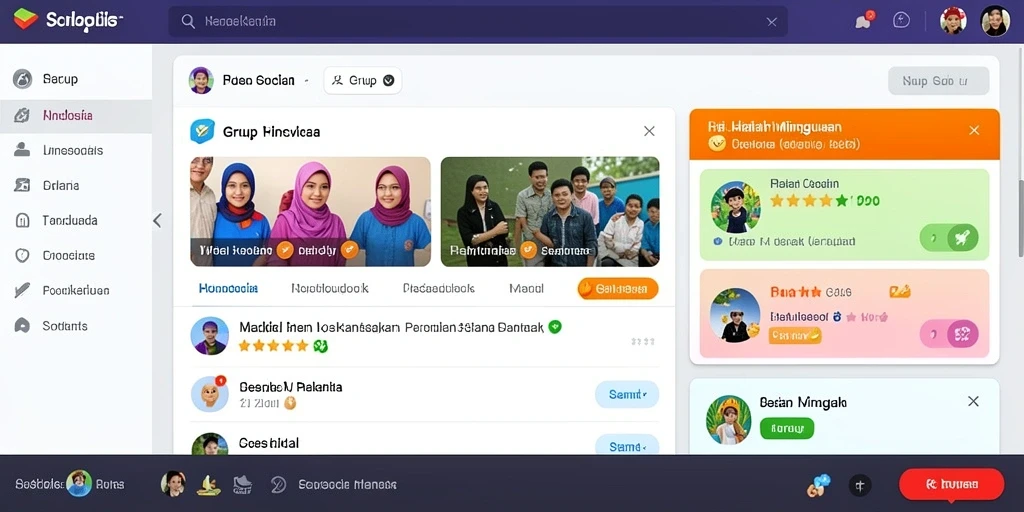Click the dark round plus icon in bottom bar
The image size is (1024, 512).
[x=860, y=485]
